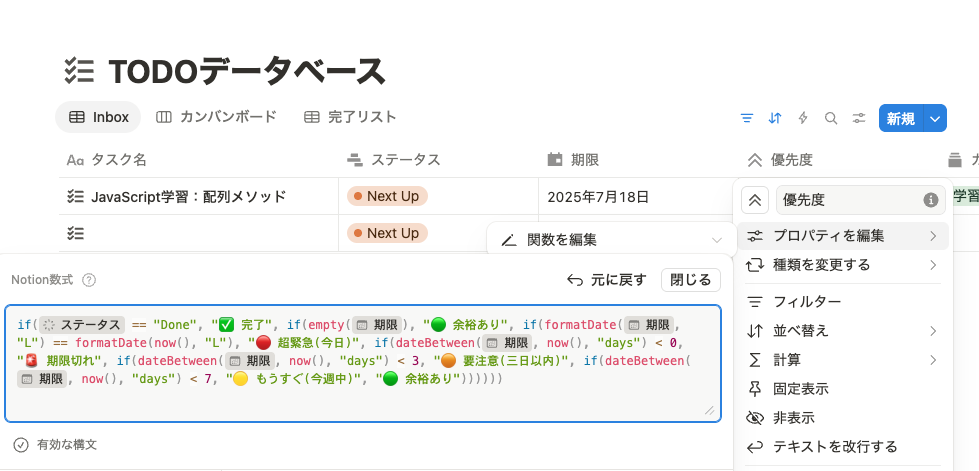Click the pencil icon beside 関数を編集
Screen dimensions: 979x471
(509, 240)
